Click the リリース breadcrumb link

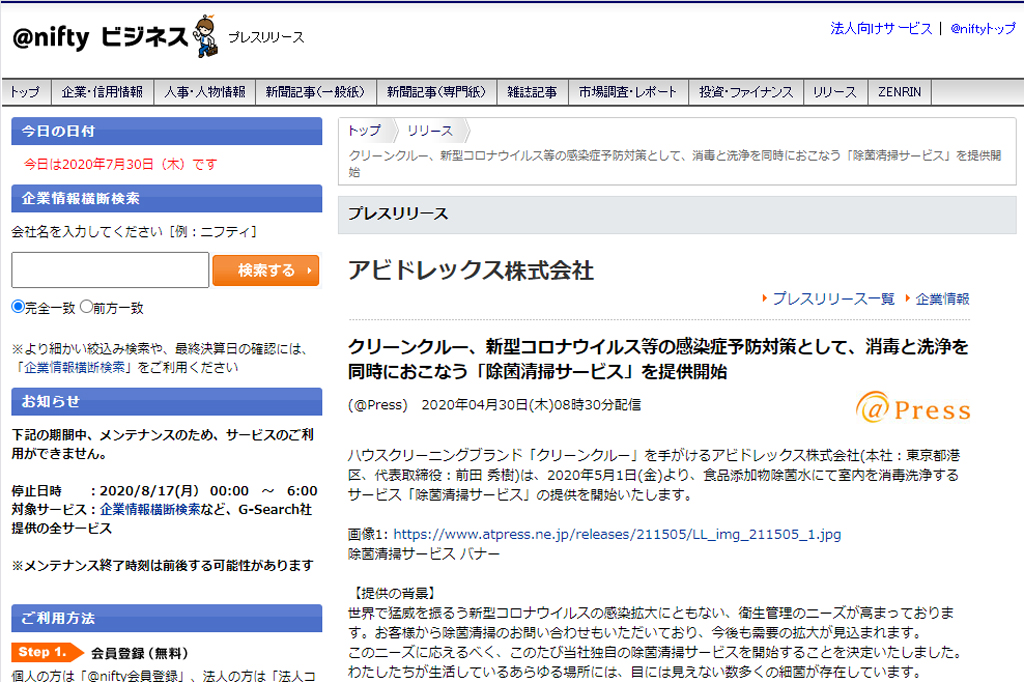[x=430, y=131]
